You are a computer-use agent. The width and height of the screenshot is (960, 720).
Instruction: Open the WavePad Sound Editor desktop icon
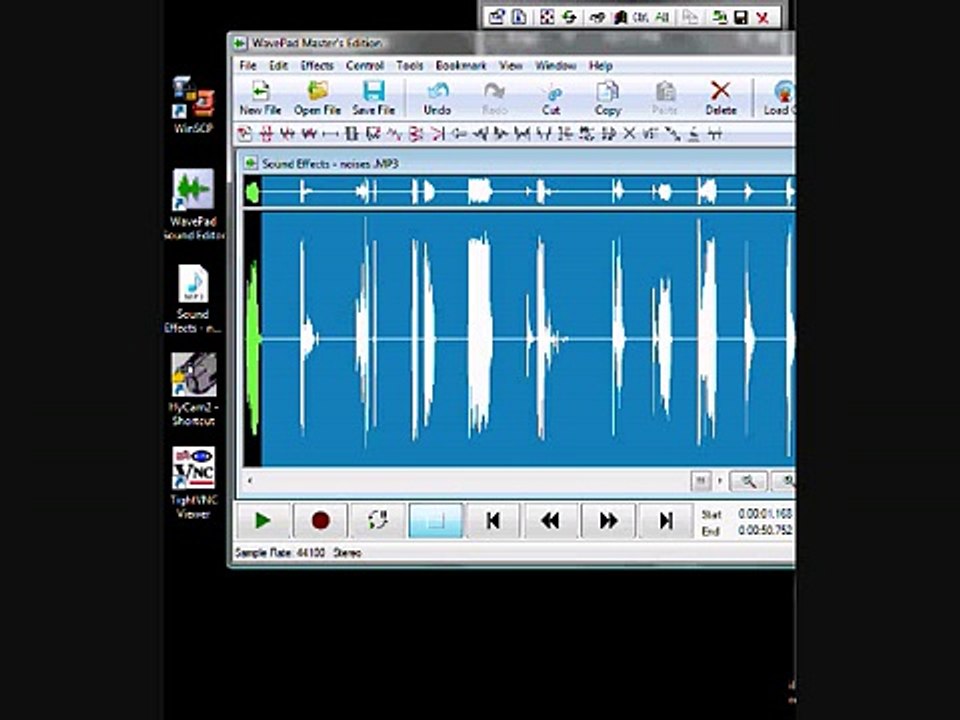pos(193,205)
